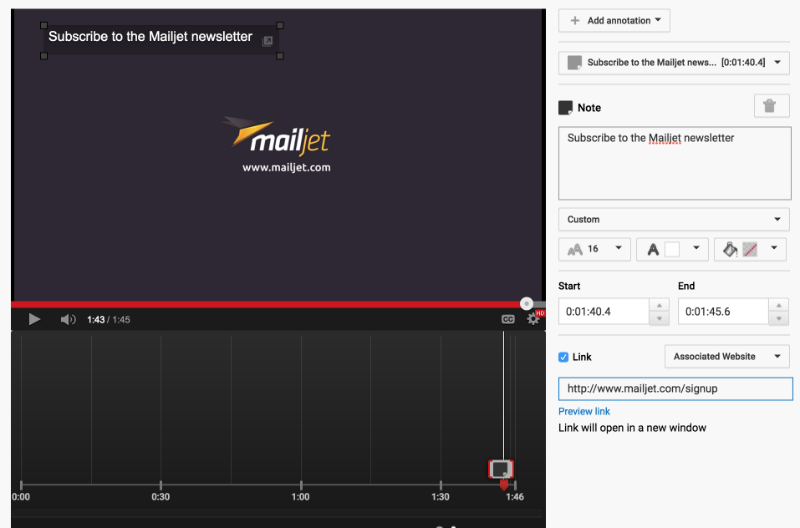
Task: Mute the video volume
Action: pos(68,319)
